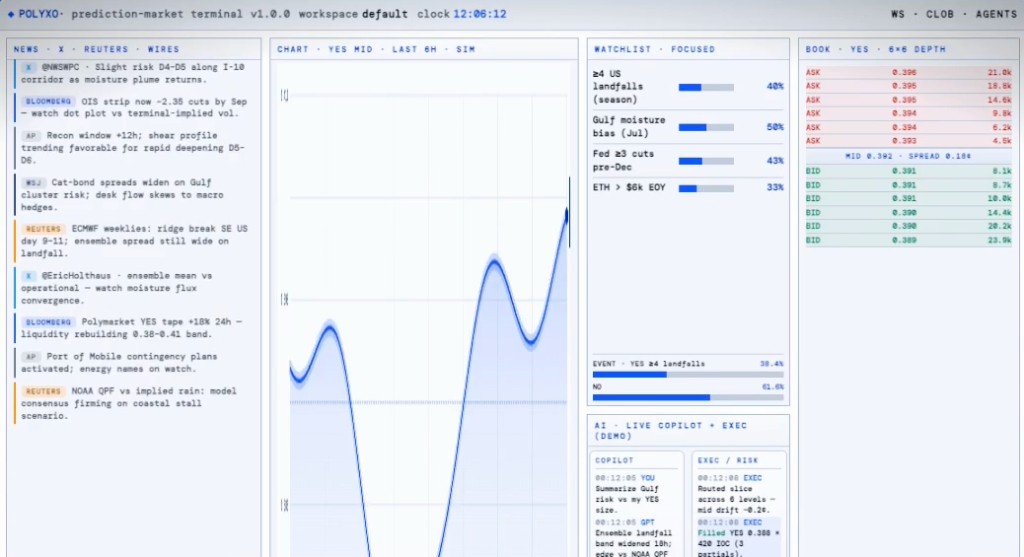Screen dimensions: 1024x557
Task: Open the AP Port of Mobile headline
Action: (133, 362)
